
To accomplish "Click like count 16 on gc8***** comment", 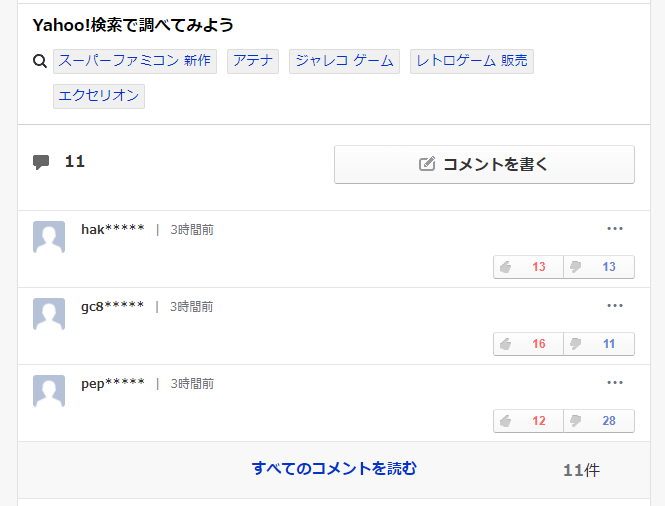I will tap(539, 344).
